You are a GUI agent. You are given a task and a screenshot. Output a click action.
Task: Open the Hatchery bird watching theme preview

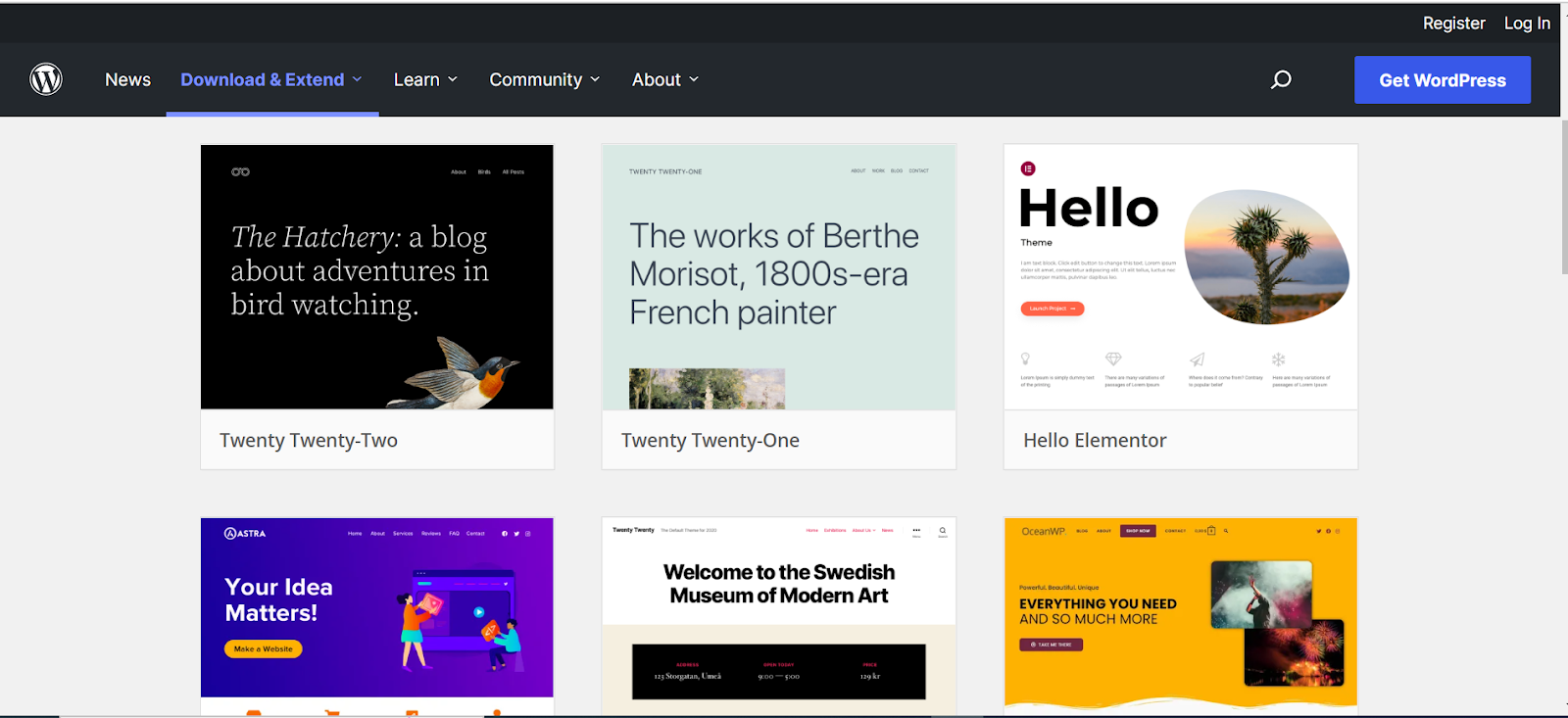(x=377, y=277)
